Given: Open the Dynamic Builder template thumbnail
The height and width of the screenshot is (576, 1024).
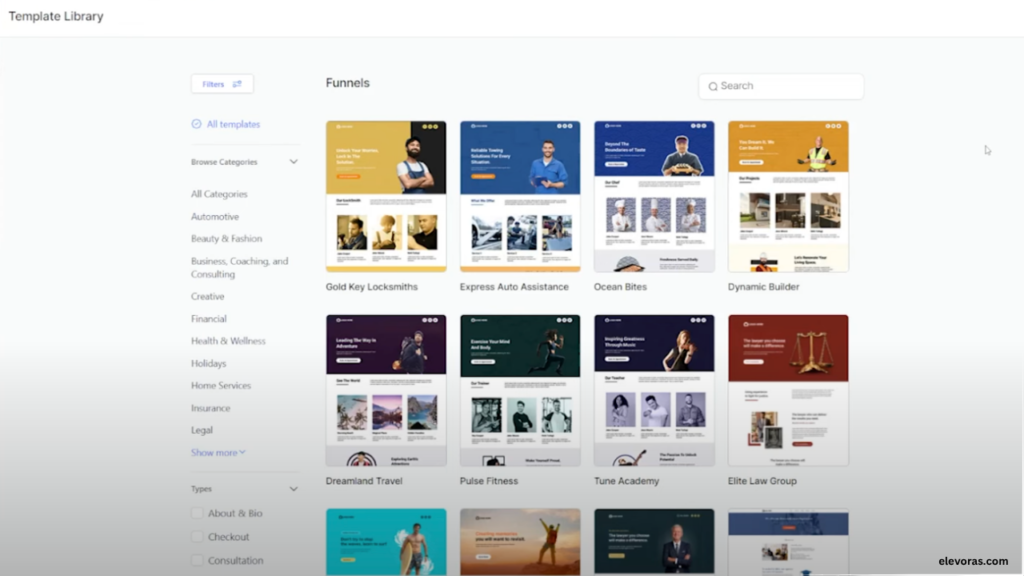Looking at the screenshot, I should pos(788,196).
